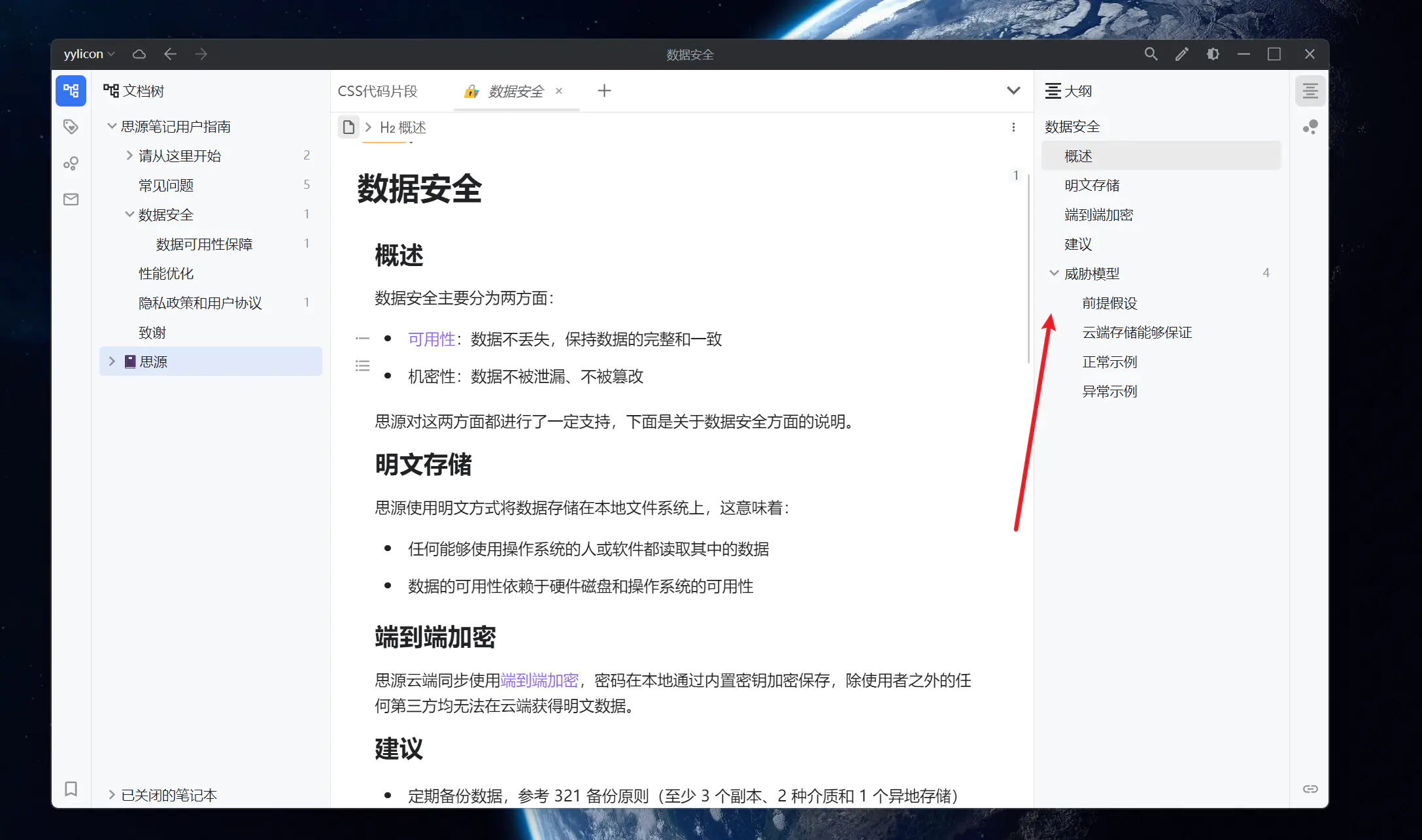Open the graph view icon in left dock

71,163
